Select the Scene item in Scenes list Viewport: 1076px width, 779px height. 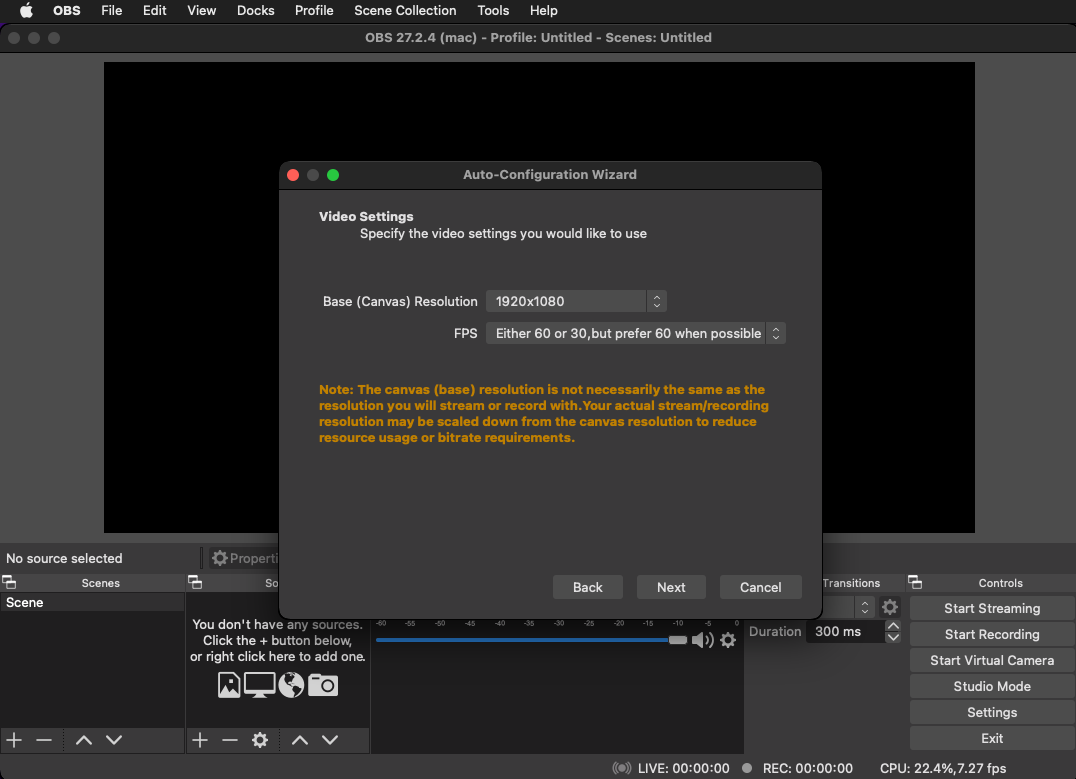click(x=92, y=603)
